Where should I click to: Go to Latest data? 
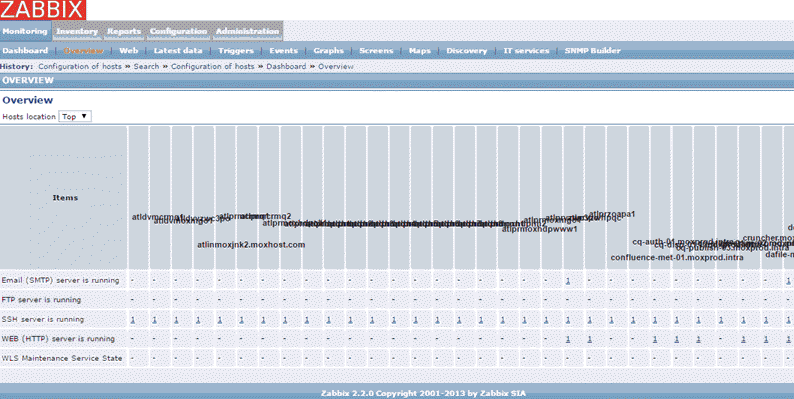tap(178, 51)
